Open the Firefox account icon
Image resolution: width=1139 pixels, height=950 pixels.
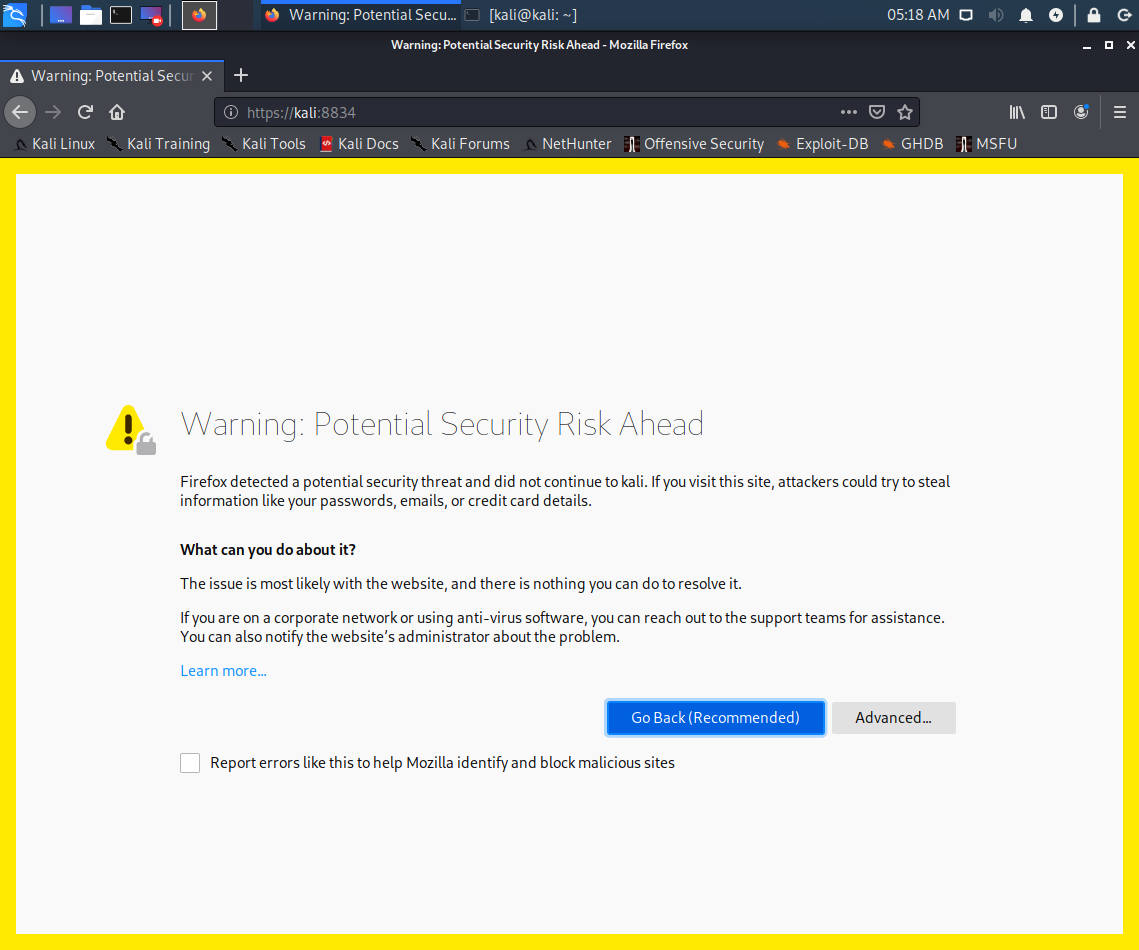[1081, 112]
